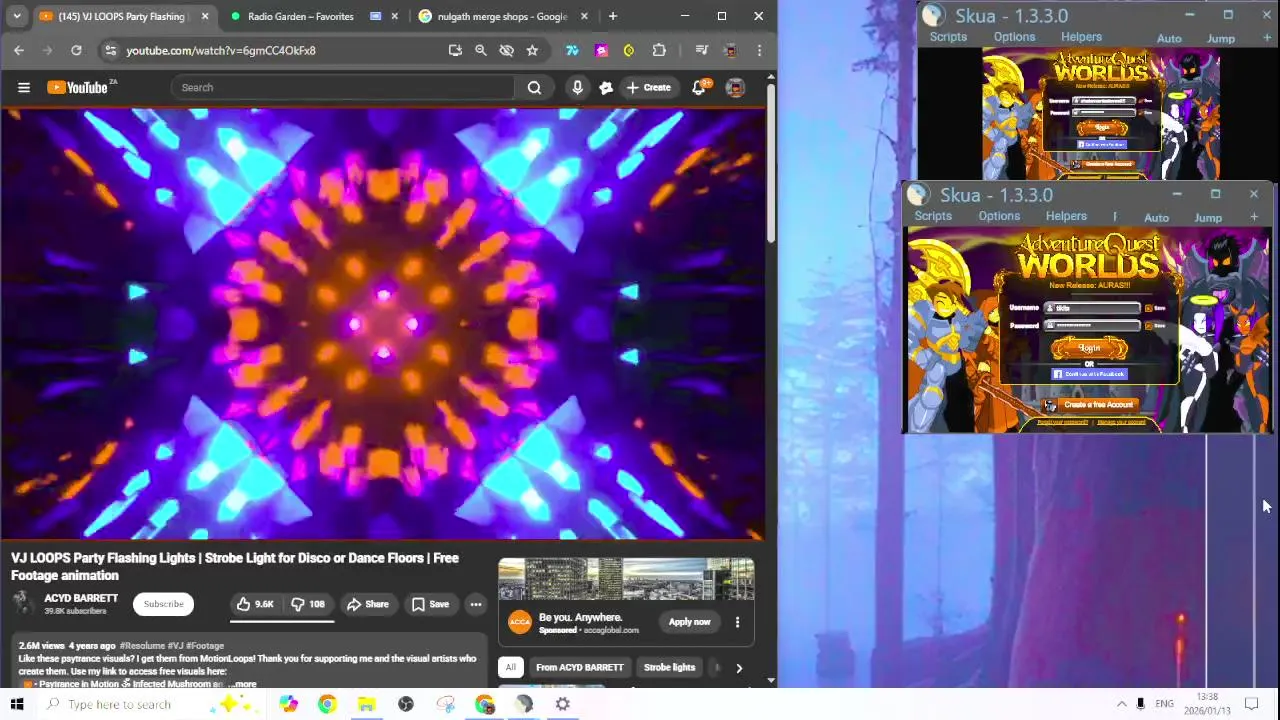Image resolution: width=1280 pixels, height=720 pixels.
Task: Expand the description with ...more
Action: [x=242, y=685]
